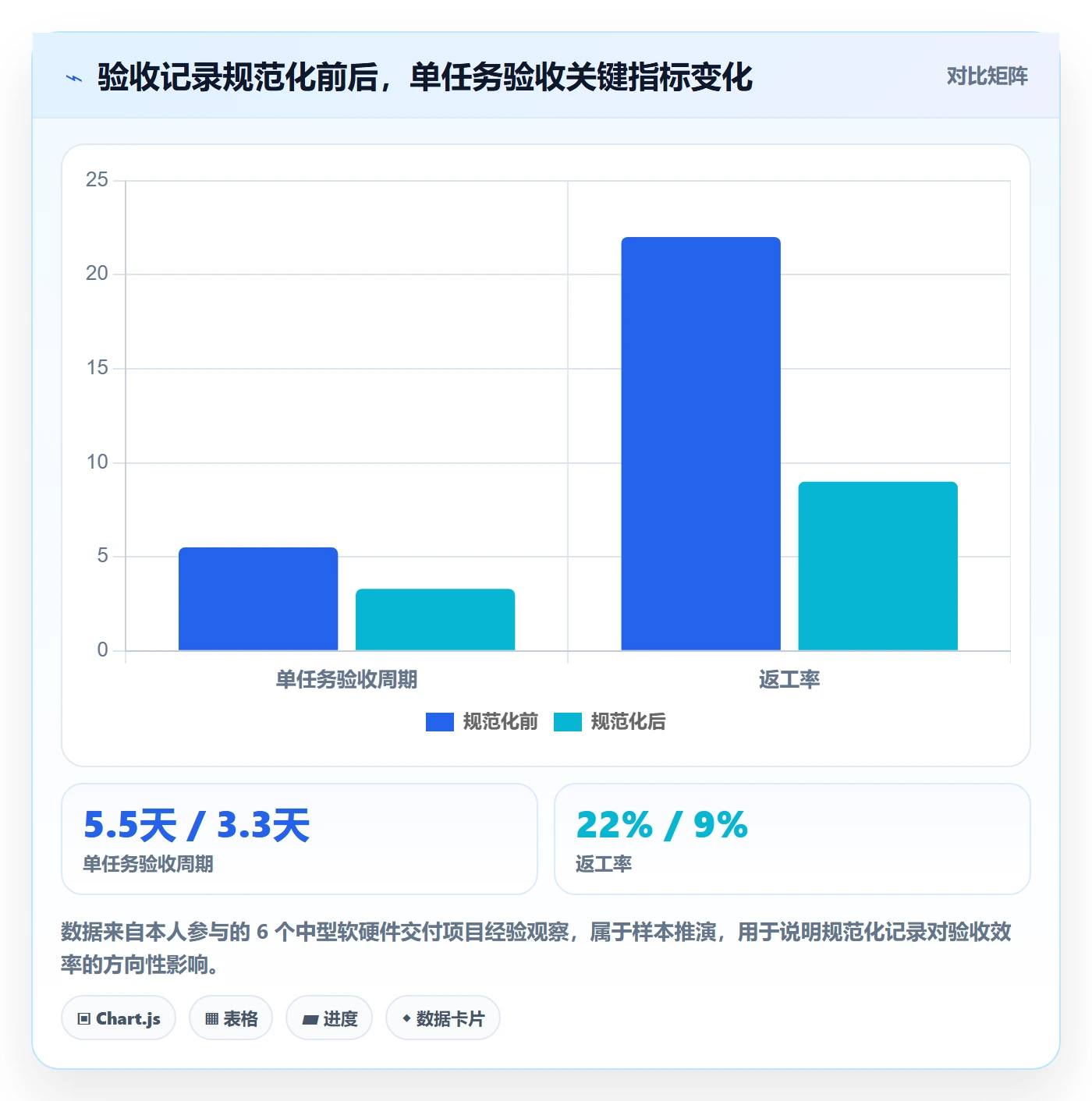Click the cyan 规范化后 bar for 返工率
This screenshot has height=1101, width=1092.
pos(877,566)
